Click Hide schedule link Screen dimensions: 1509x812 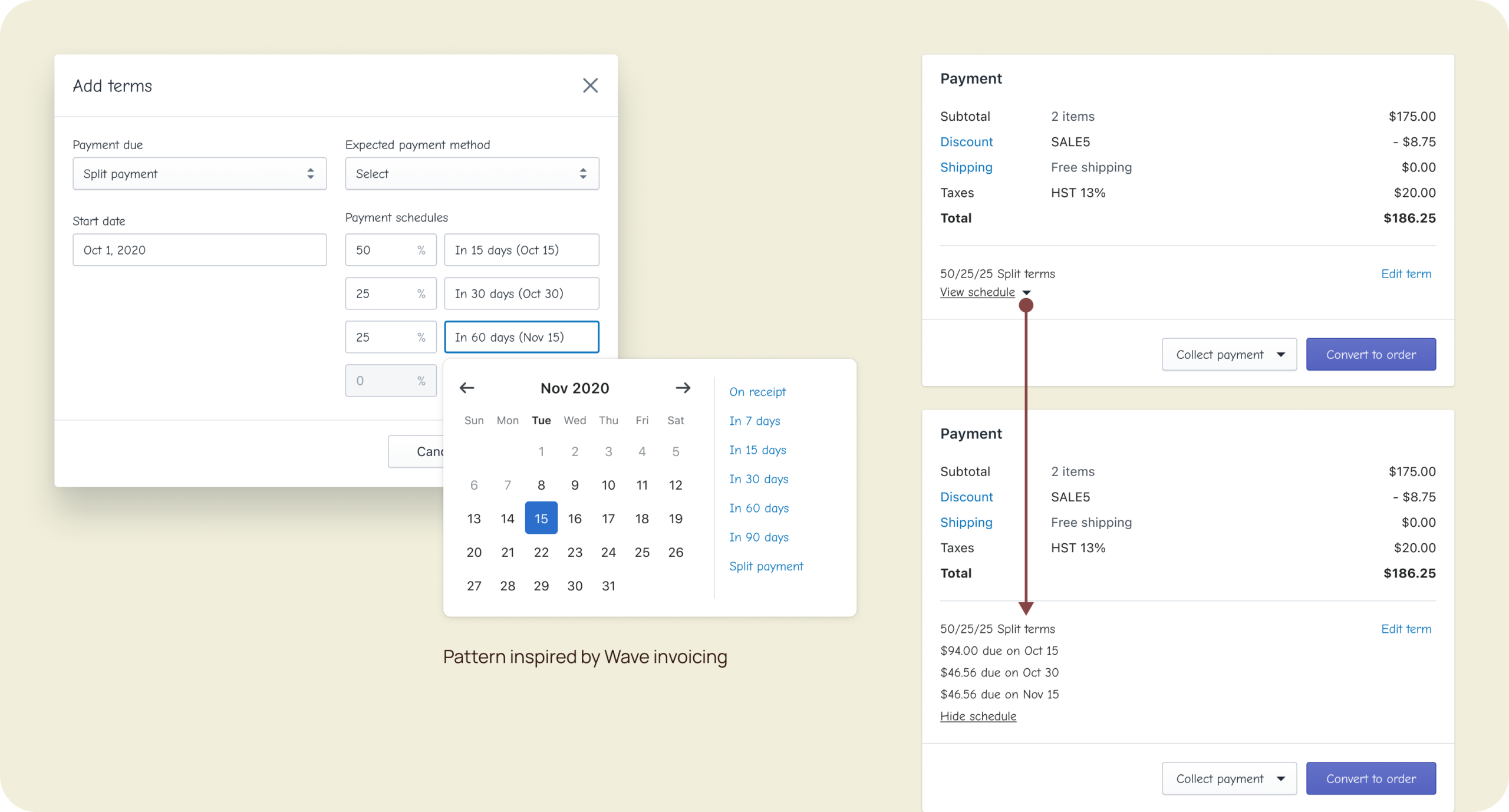[978, 717]
